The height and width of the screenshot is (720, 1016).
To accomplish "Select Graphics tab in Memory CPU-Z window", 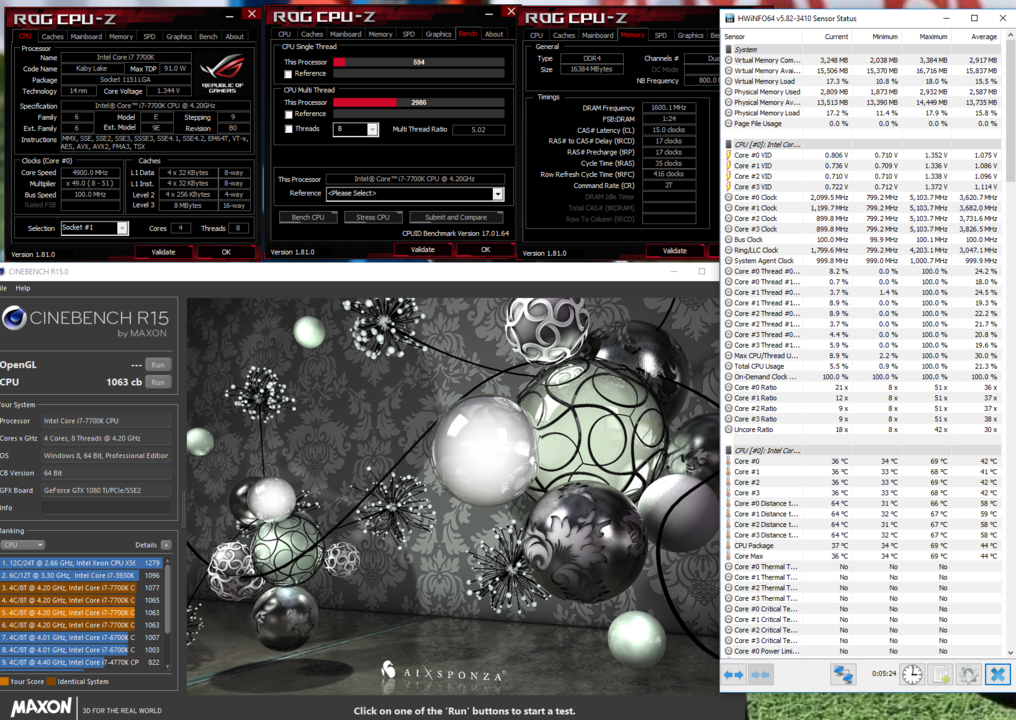I will coord(690,36).
